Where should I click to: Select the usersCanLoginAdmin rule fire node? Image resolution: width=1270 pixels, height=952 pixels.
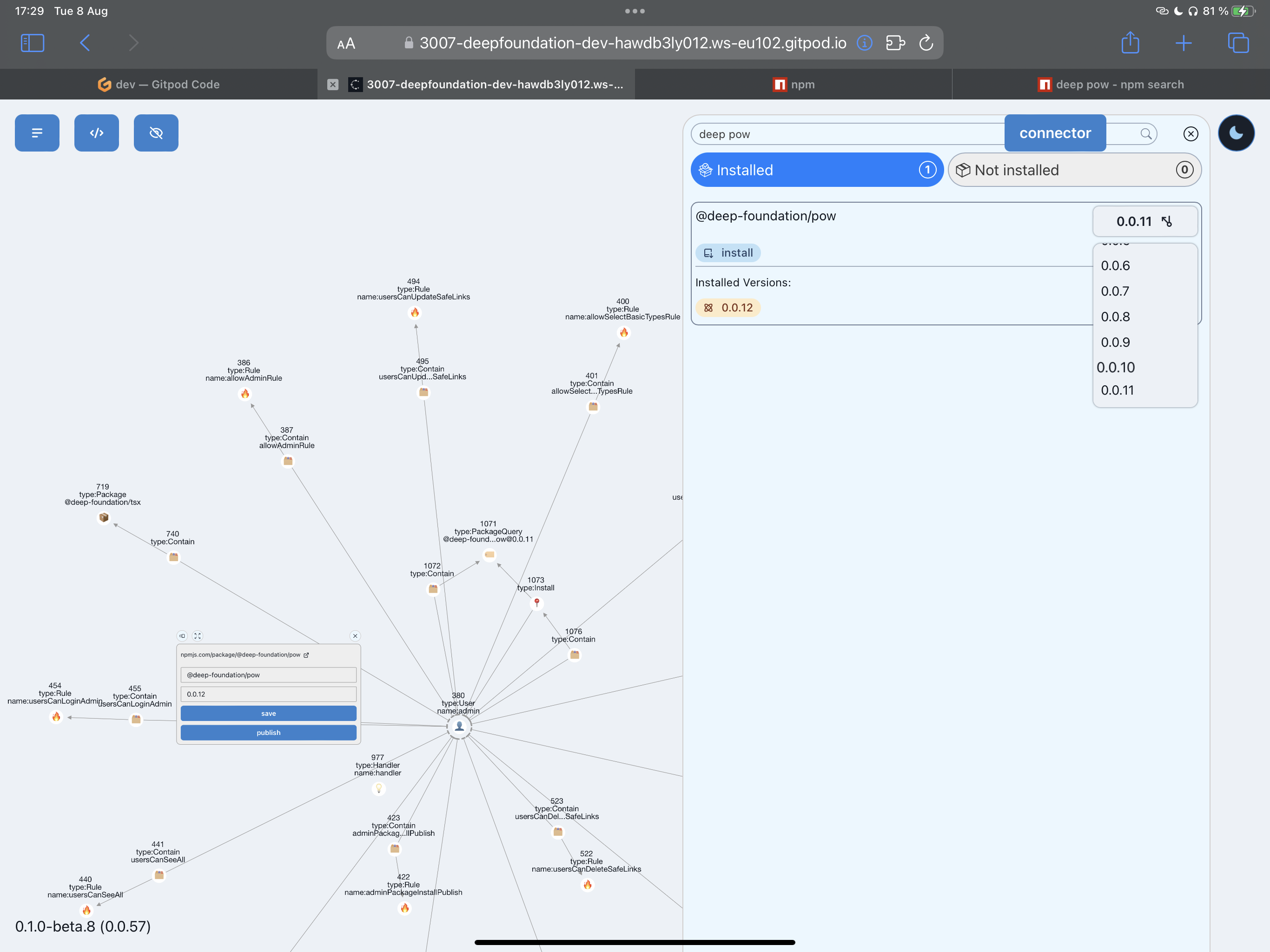tap(56, 717)
